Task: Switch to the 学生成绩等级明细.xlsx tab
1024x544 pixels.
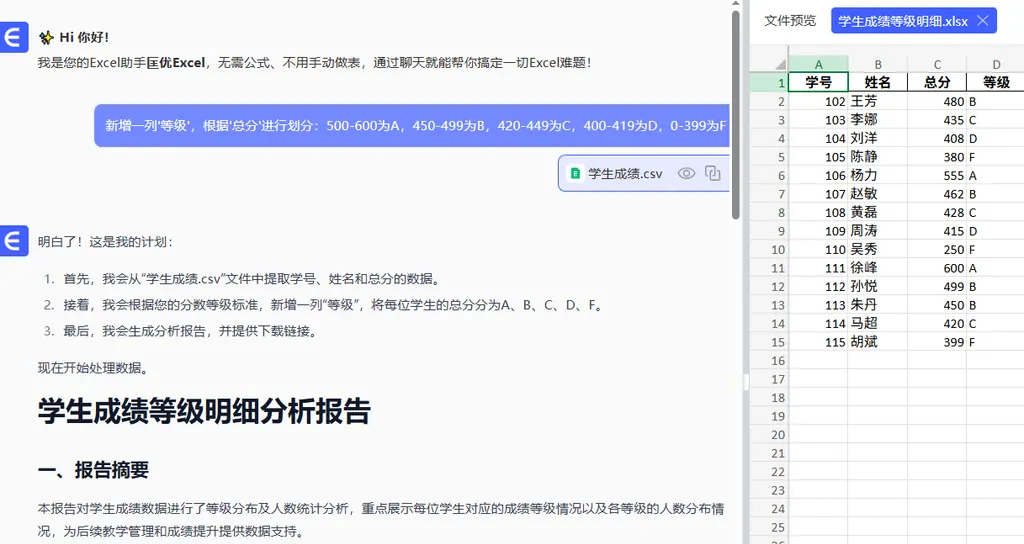Action: point(902,20)
